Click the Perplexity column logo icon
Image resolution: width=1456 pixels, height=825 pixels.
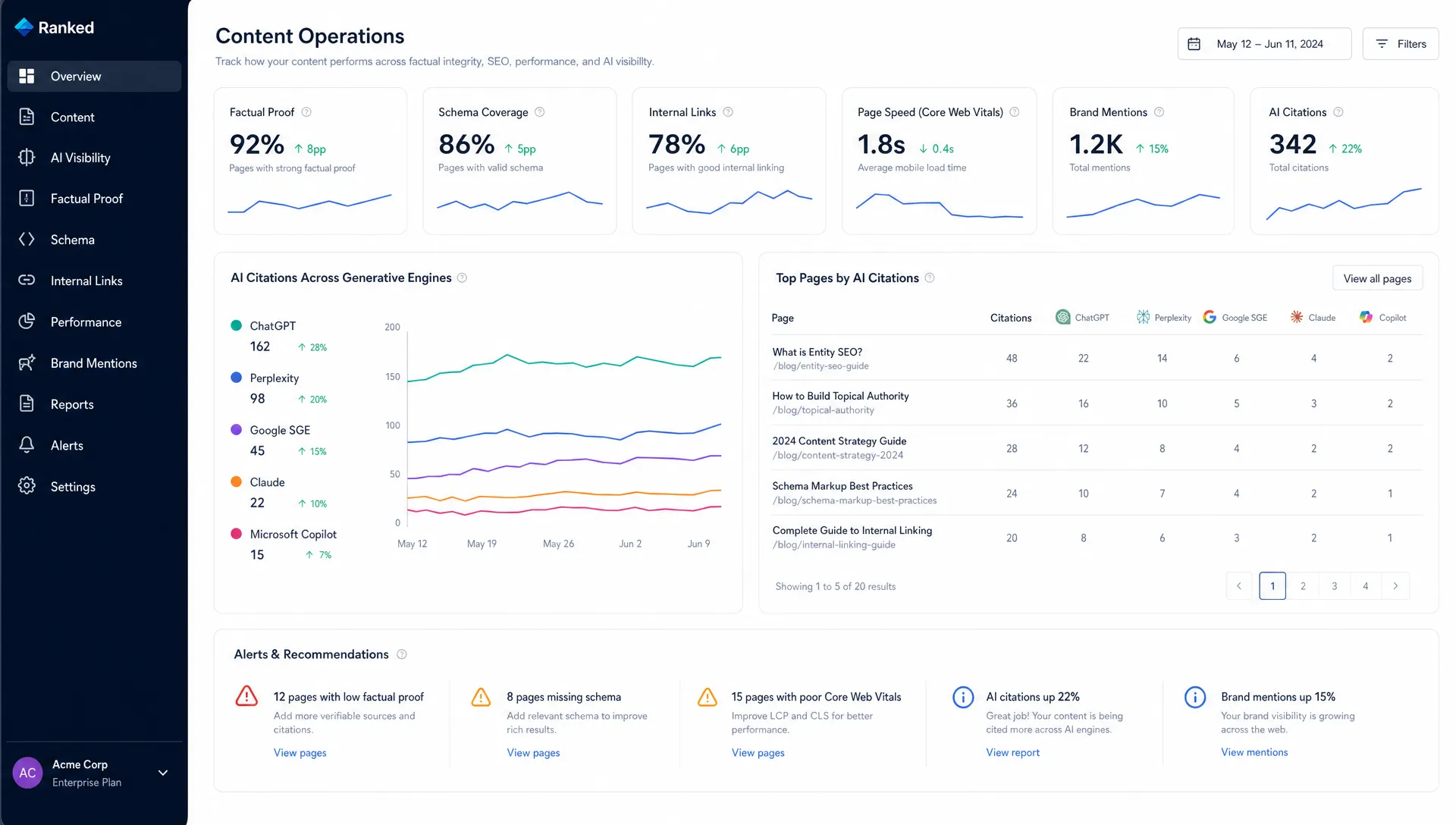coord(1143,317)
